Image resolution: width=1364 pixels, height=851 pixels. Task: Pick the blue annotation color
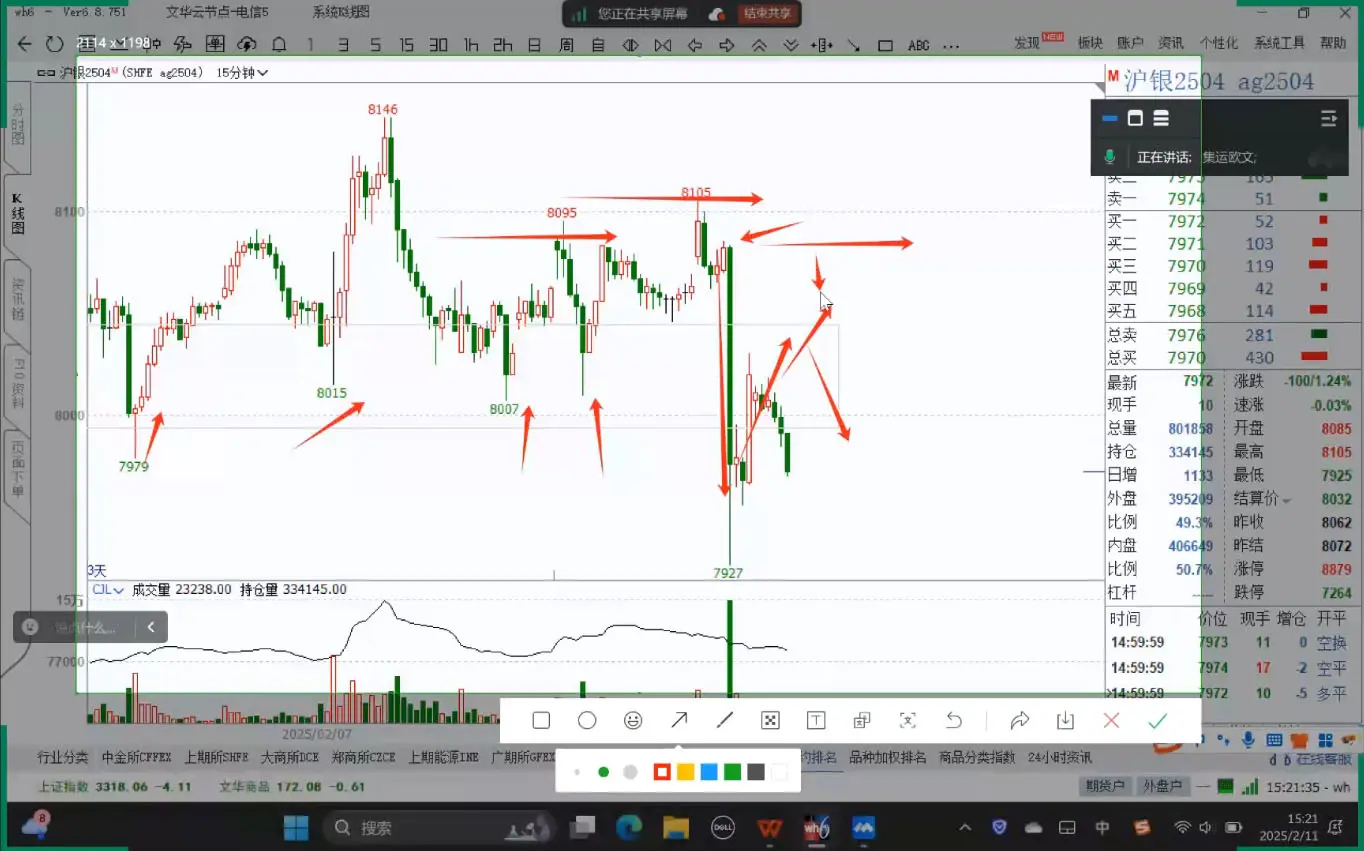click(x=709, y=771)
